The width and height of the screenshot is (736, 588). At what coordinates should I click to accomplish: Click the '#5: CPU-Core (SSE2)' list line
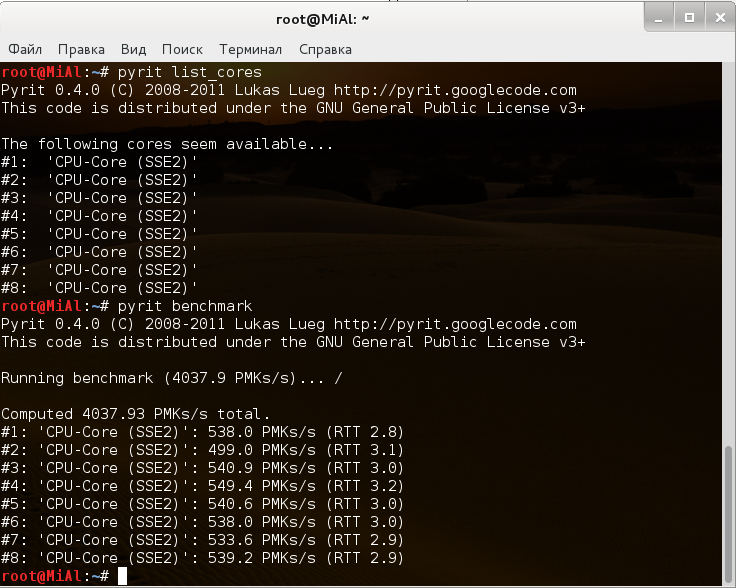(99, 234)
